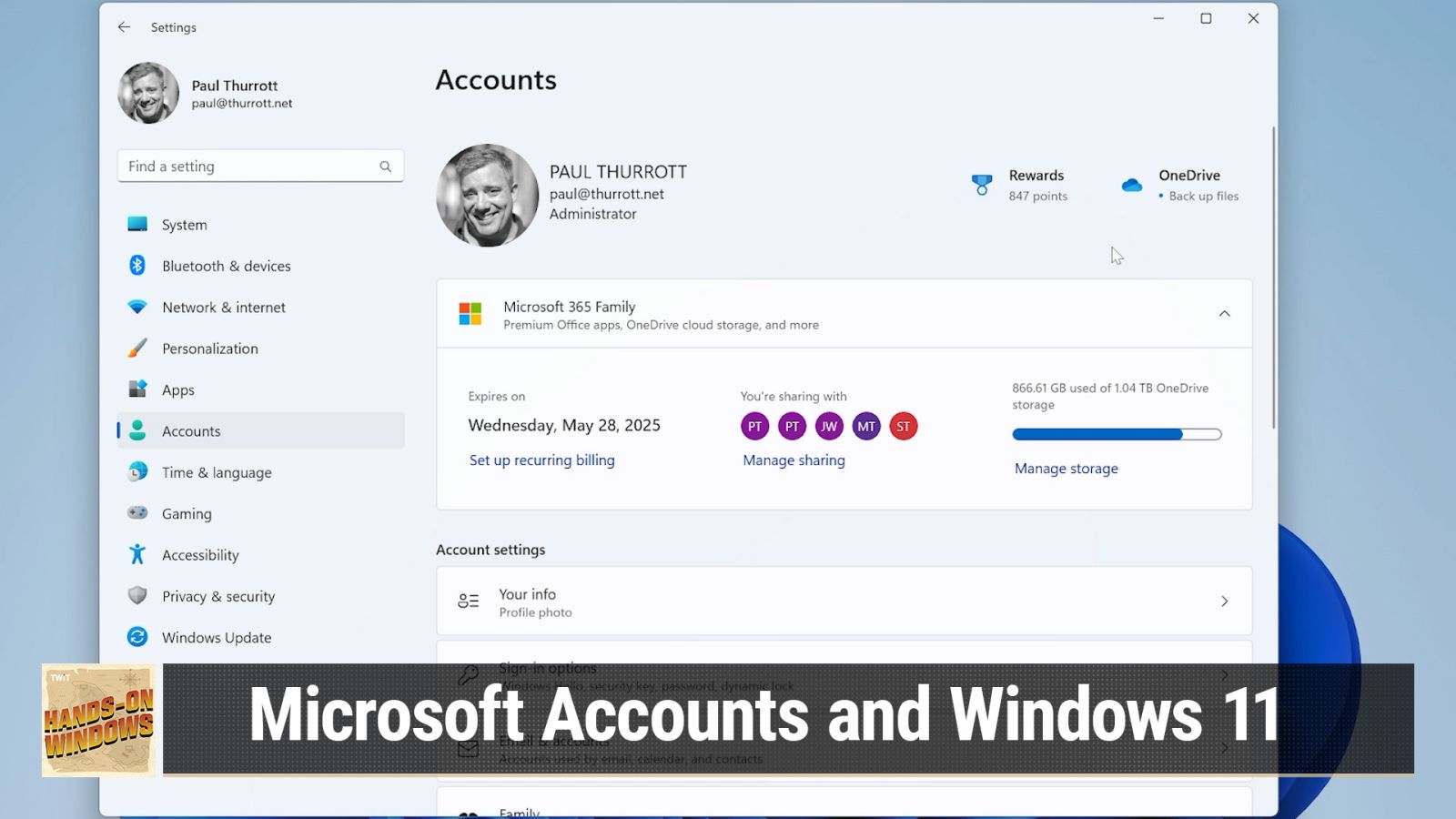Click the OneDrive storage progress bar
This screenshot has width=1456, height=819.
point(1116,434)
